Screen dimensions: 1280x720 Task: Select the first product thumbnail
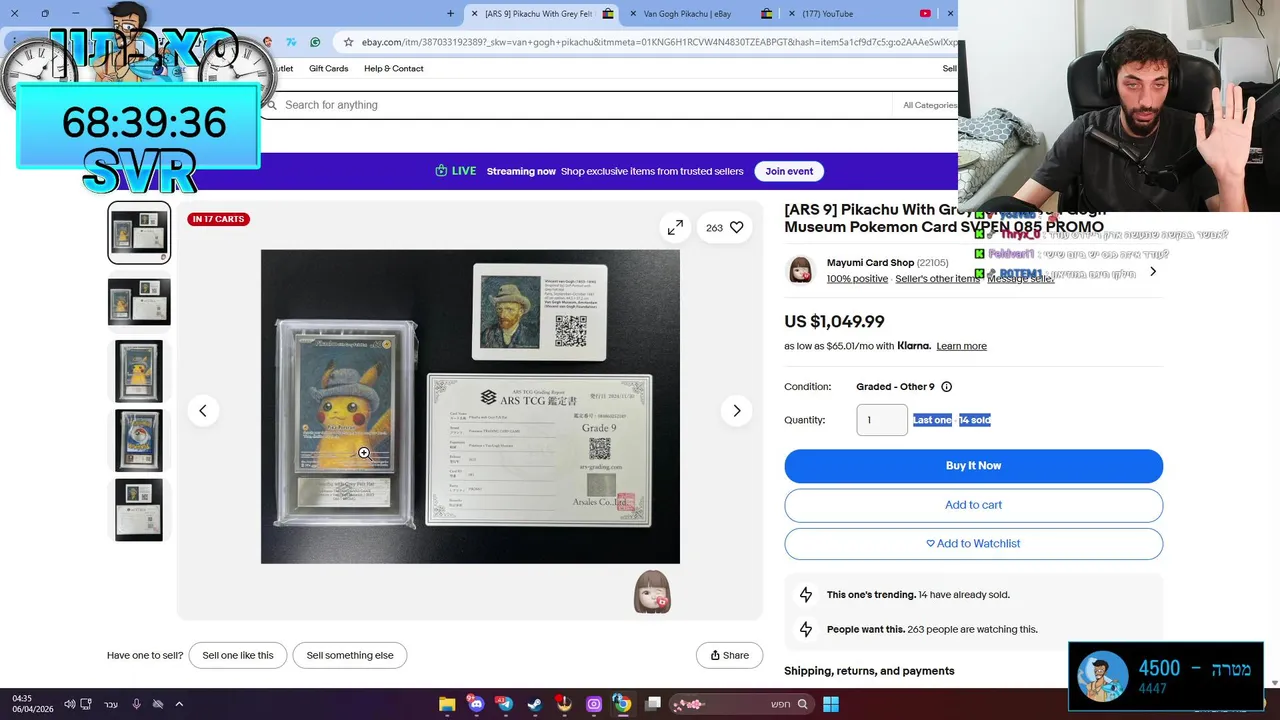coord(139,233)
